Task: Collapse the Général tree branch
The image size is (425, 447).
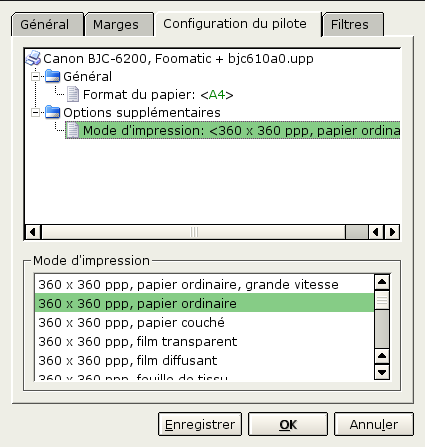Action: (35, 77)
